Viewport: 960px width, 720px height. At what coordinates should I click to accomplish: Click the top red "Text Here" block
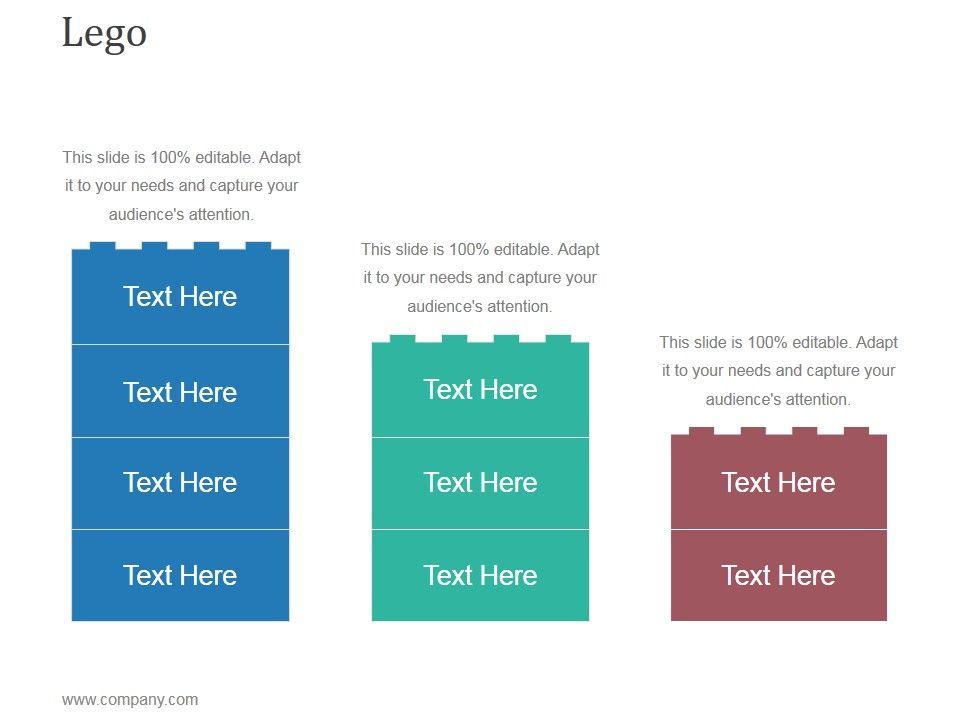[778, 483]
